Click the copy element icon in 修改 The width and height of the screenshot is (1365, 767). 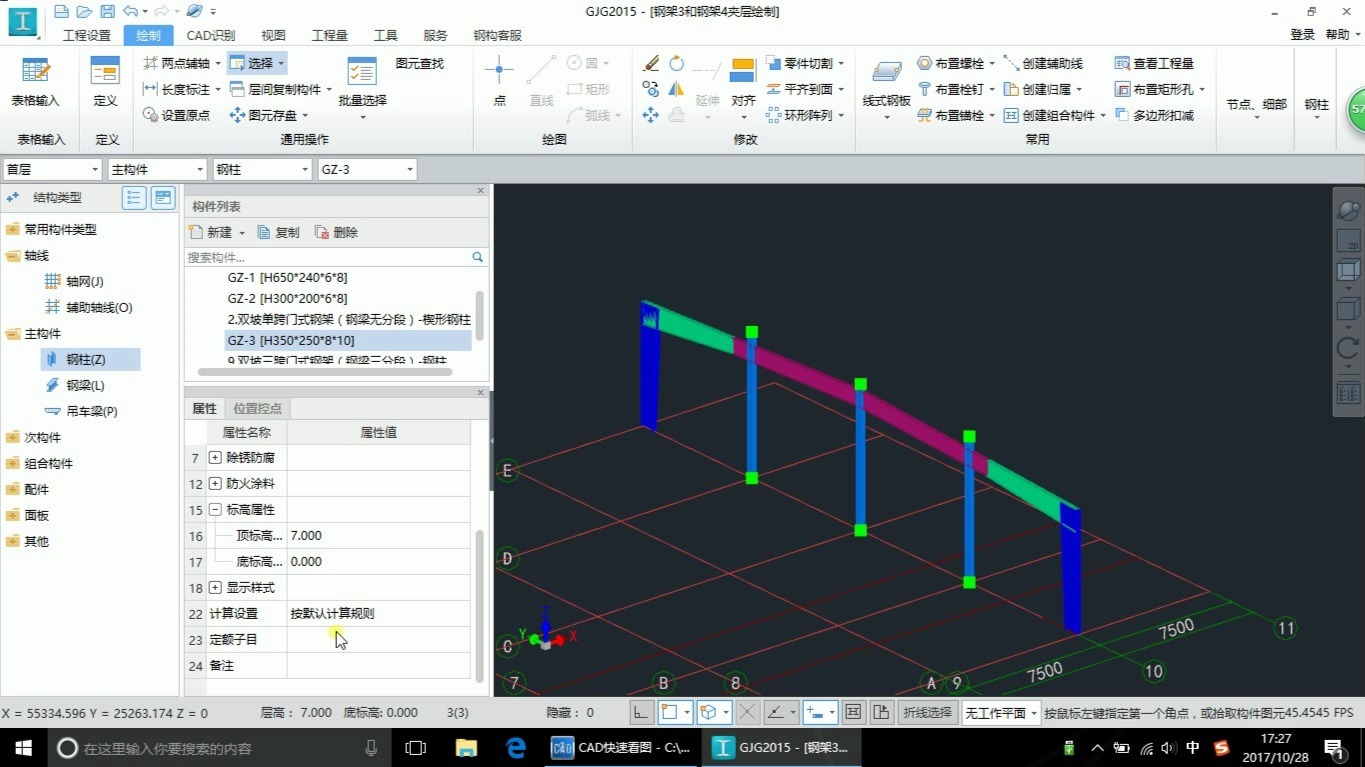click(x=651, y=89)
